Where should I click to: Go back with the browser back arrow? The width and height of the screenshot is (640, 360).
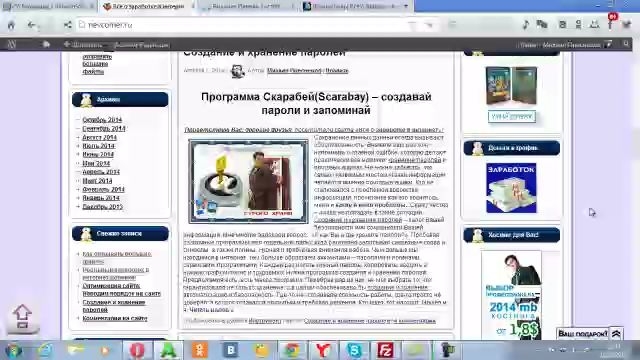tap(31, 25)
